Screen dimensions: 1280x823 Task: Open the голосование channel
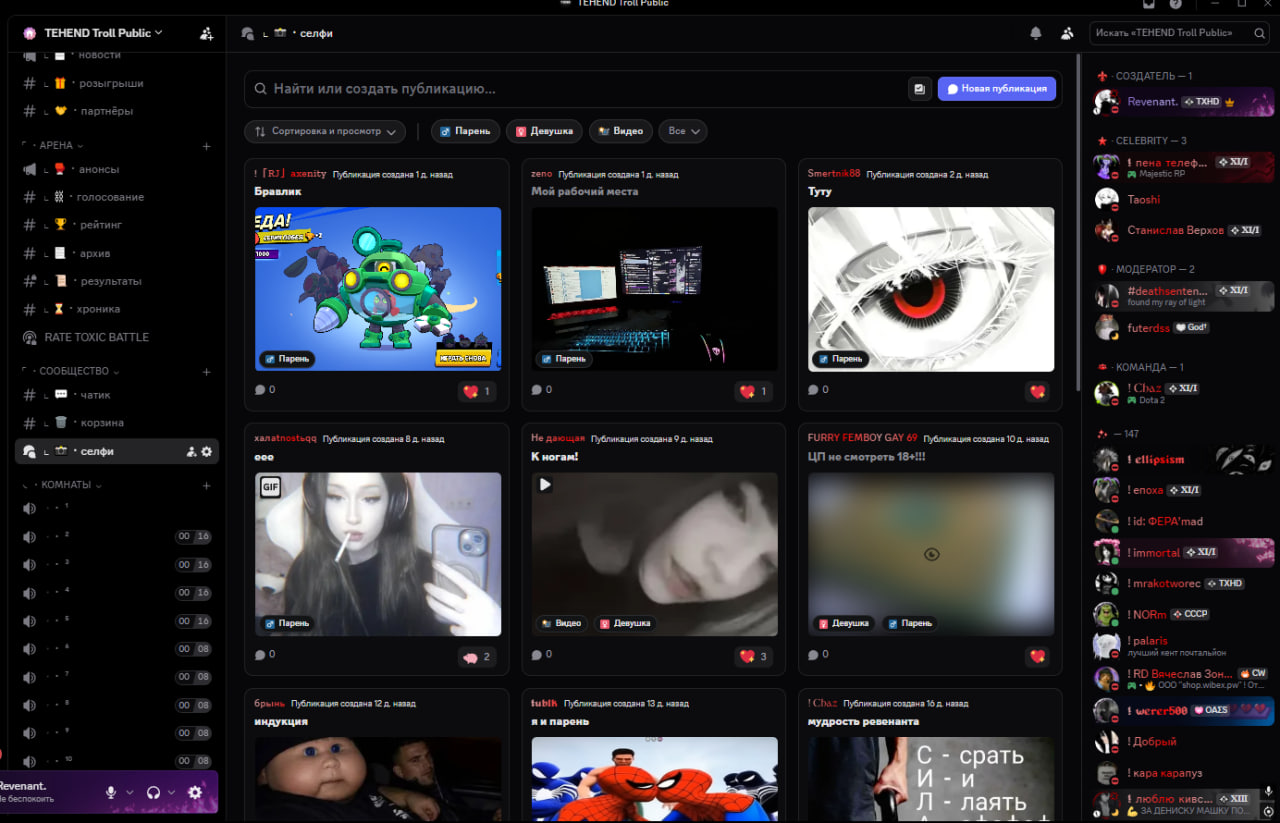pos(118,197)
